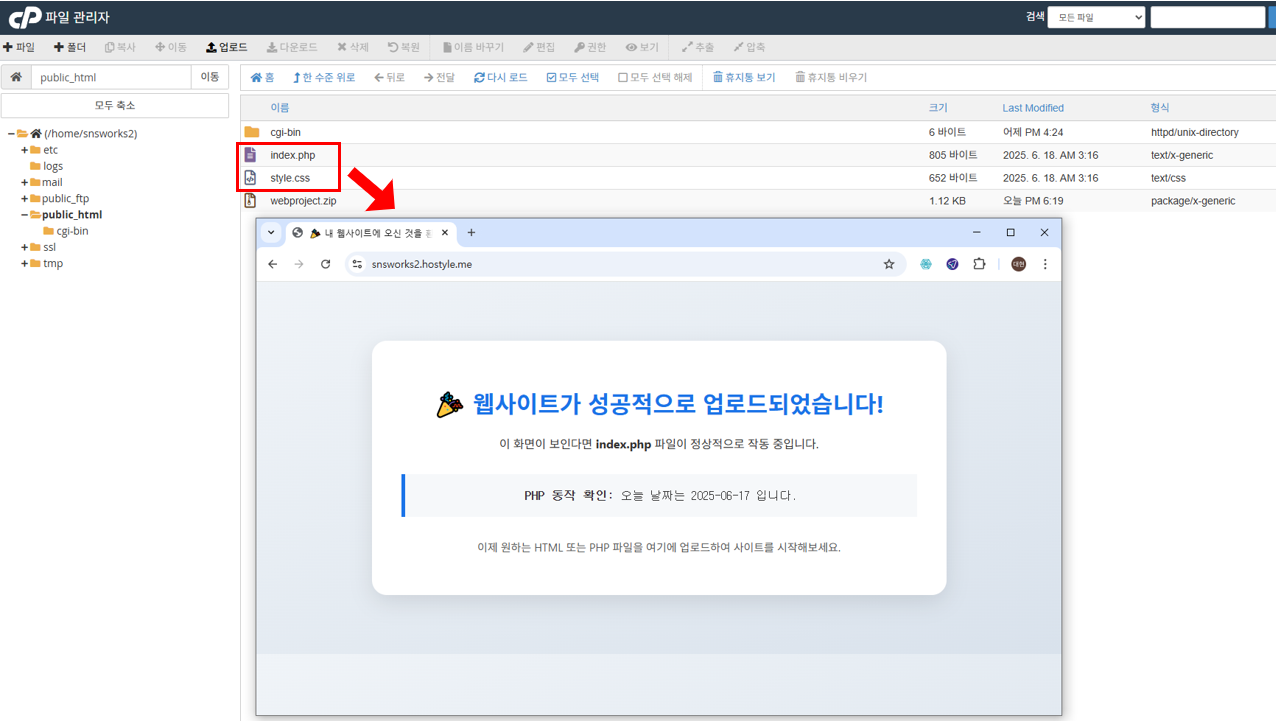Collapse the public_html tree folder
This screenshot has height=721, width=1276.
24,215
